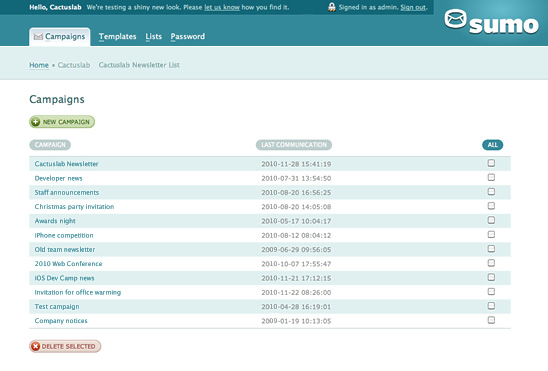
Task: Click date 2010-11-21 17:12:15
Action: point(296,278)
